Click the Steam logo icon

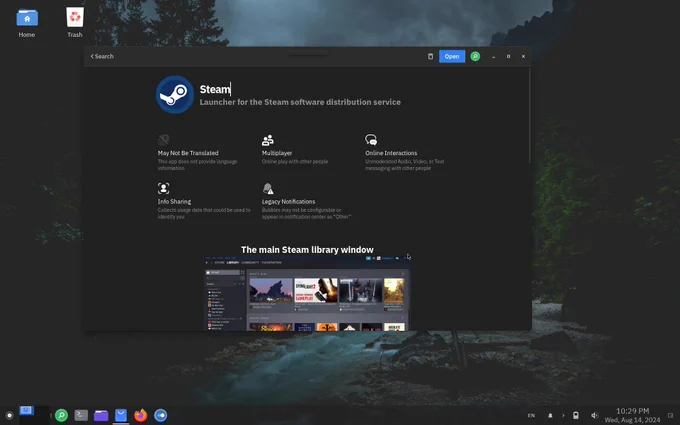(x=175, y=95)
